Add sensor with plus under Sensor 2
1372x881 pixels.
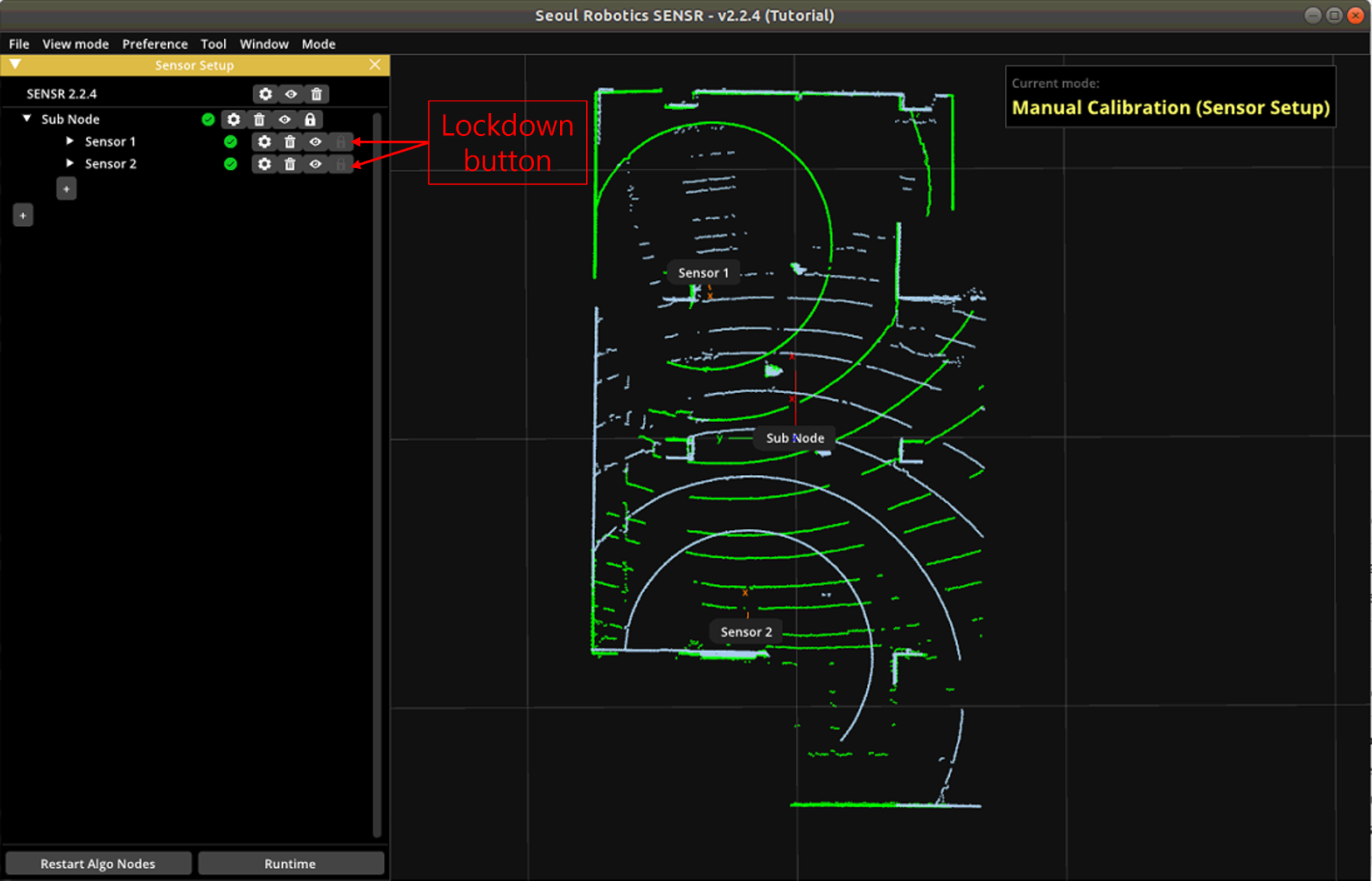click(x=67, y=189)
